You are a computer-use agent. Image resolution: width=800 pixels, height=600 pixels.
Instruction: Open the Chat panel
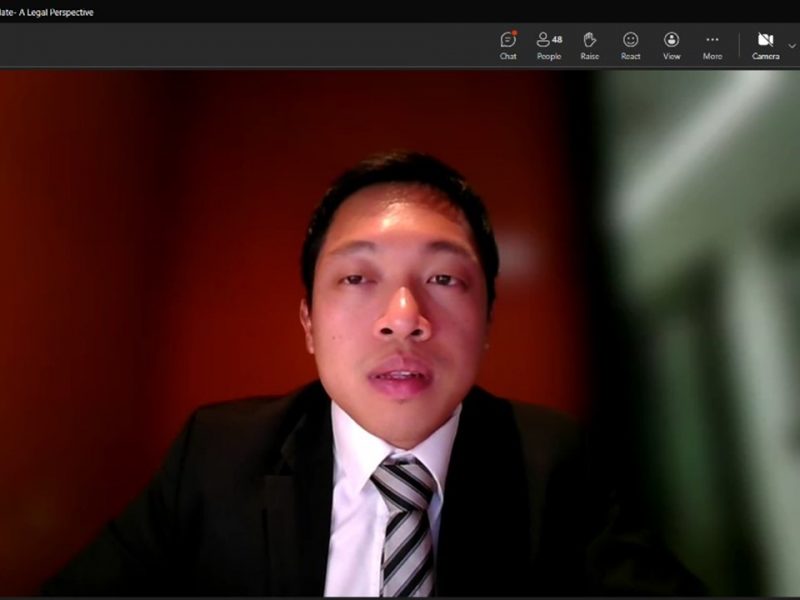pos(508,46)
